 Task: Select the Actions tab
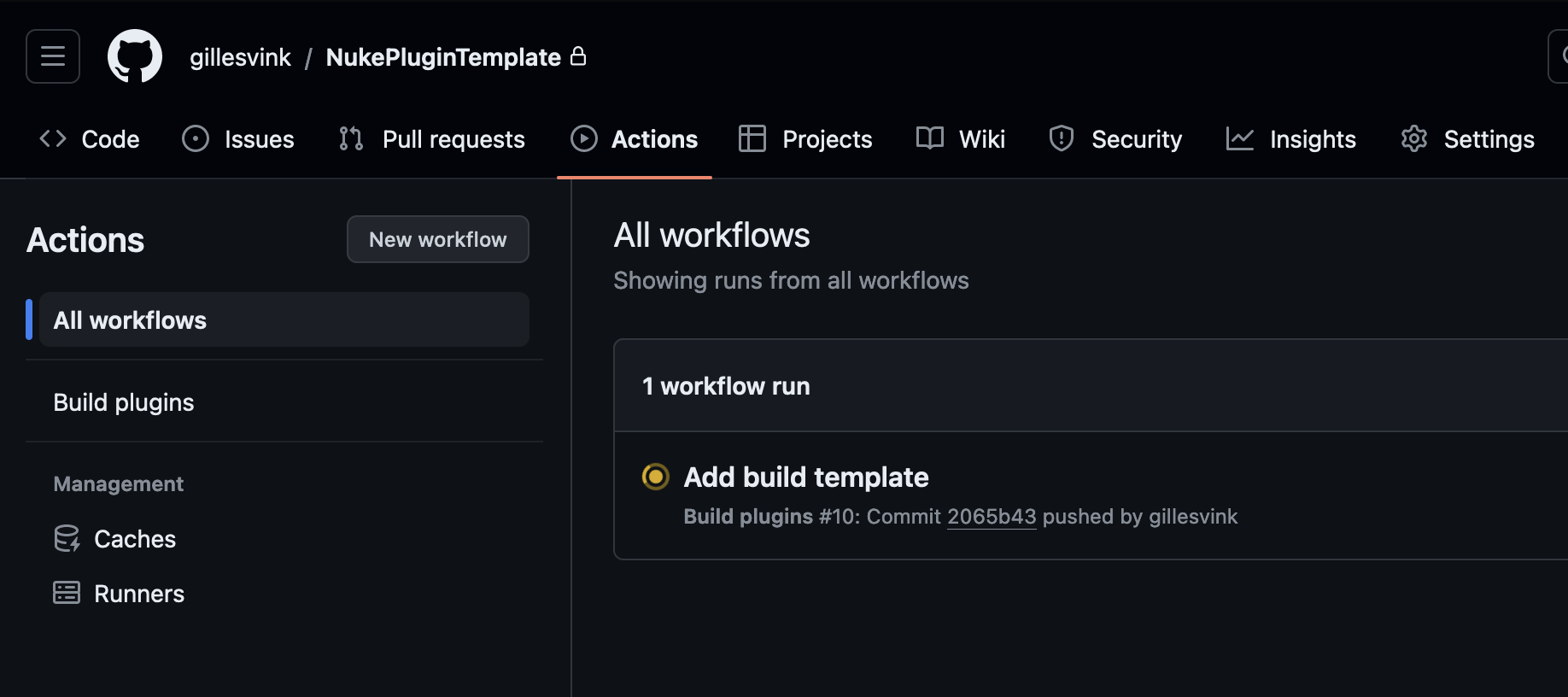(x=634, y=139)
